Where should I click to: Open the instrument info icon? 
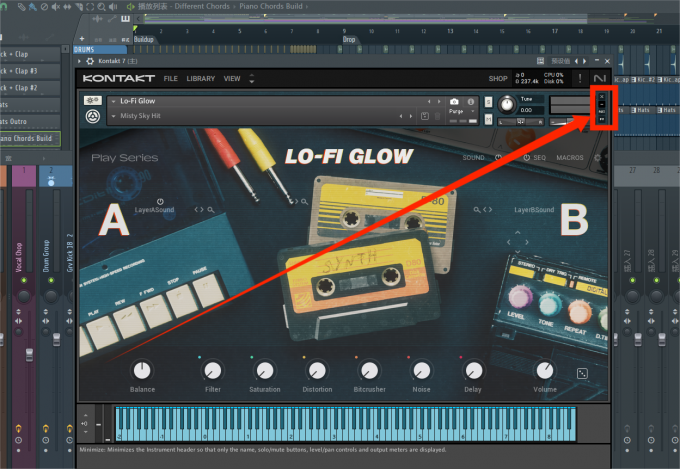(471, 102)
